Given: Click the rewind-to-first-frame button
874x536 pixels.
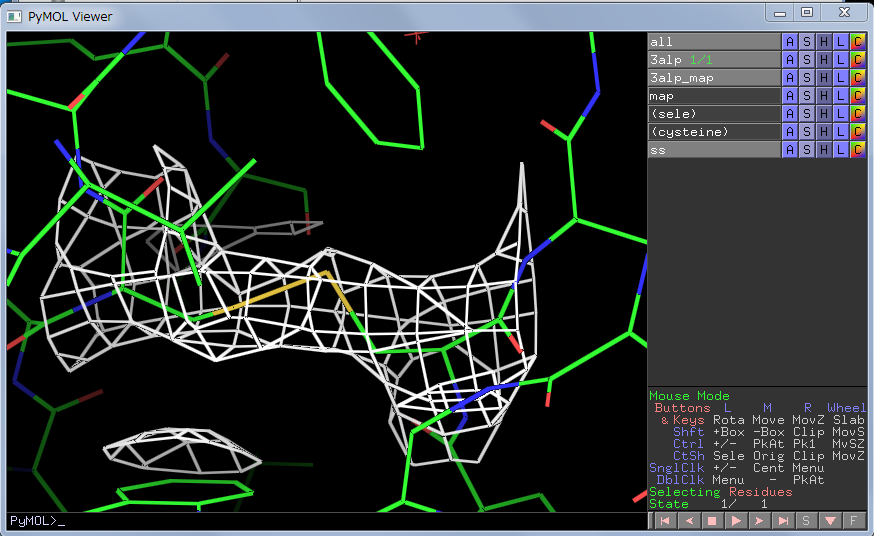Looking at the screenshot, I should 664,521.
